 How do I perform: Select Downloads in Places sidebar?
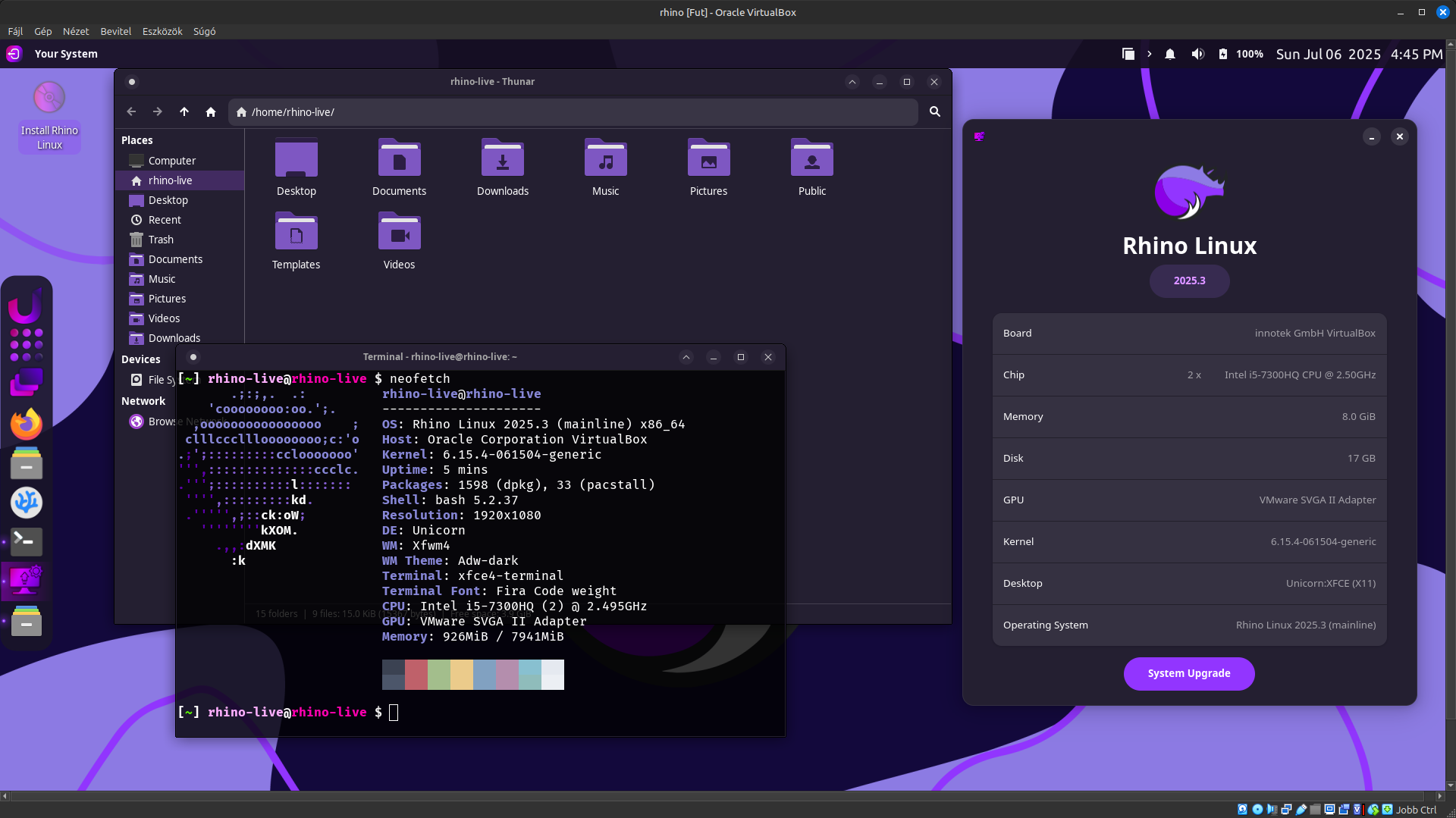180,338
